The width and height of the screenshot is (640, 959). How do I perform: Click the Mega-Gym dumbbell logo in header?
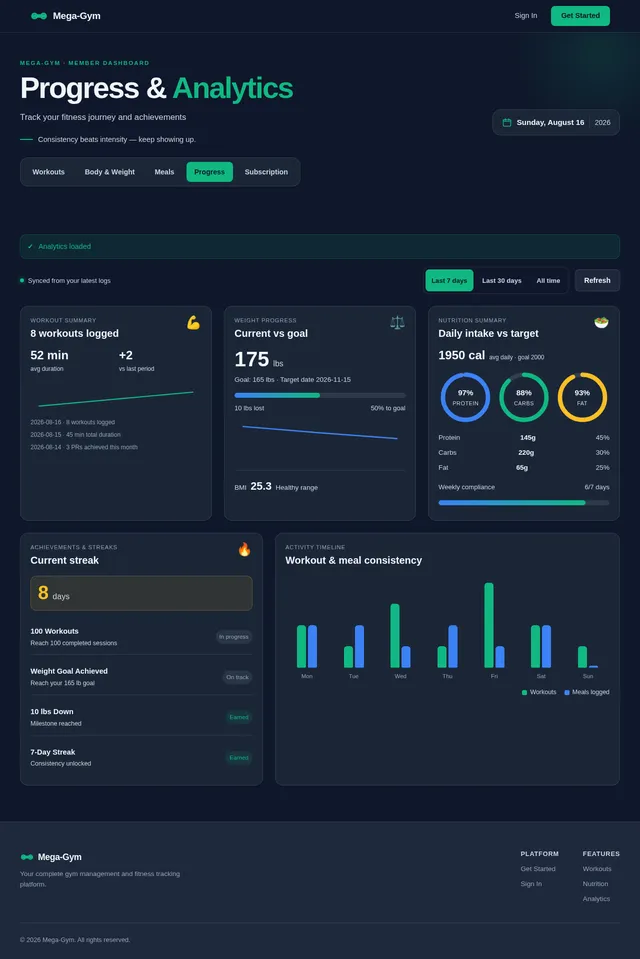pyautogui.click(x=39, y=16)
